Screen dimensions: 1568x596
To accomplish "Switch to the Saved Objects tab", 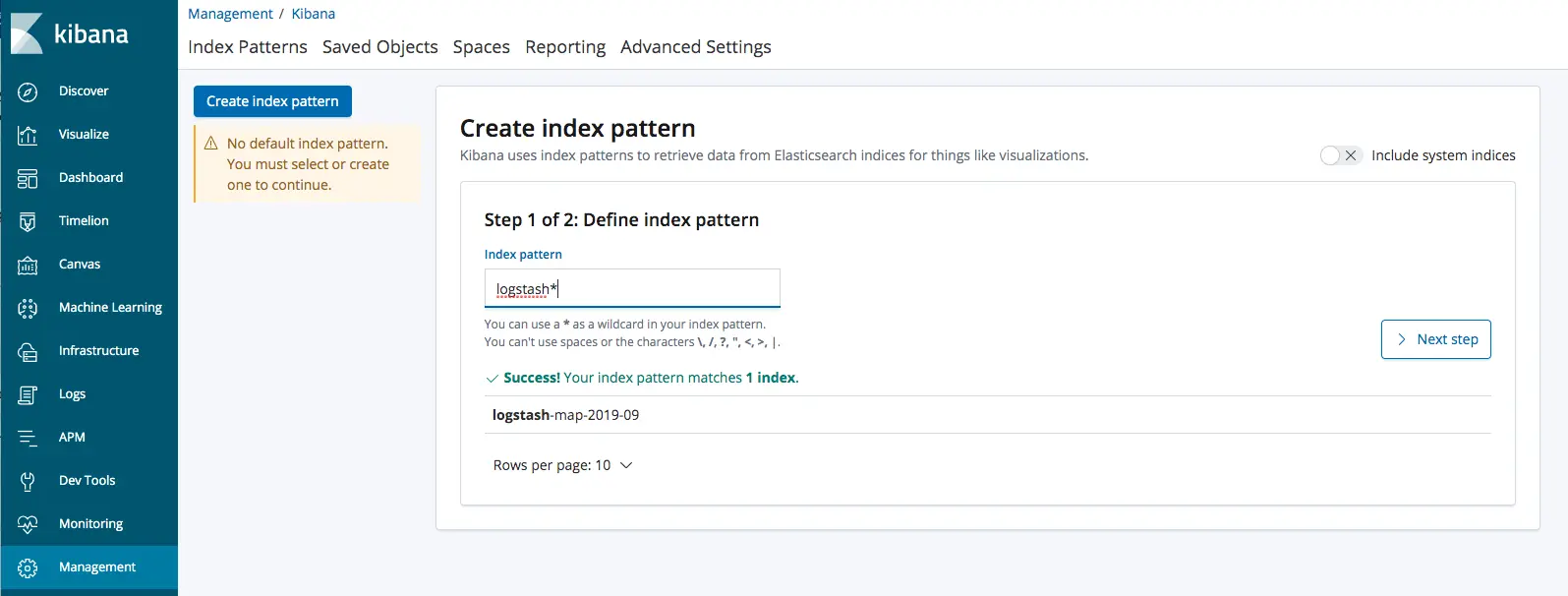I will pyautogui.click(x=379, y=47).
